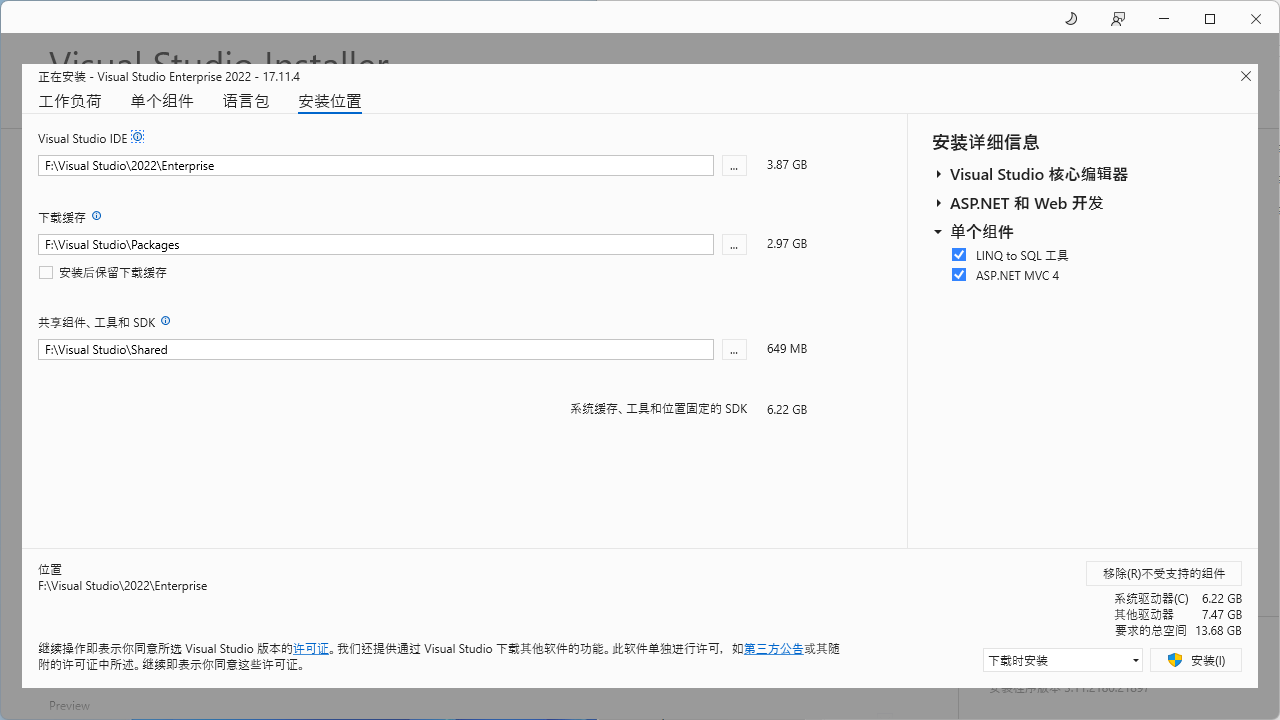Click 系统缓存、工具和位置固定的 SDK label
Screen dimensions: 1280x720
tap(659, 409)
